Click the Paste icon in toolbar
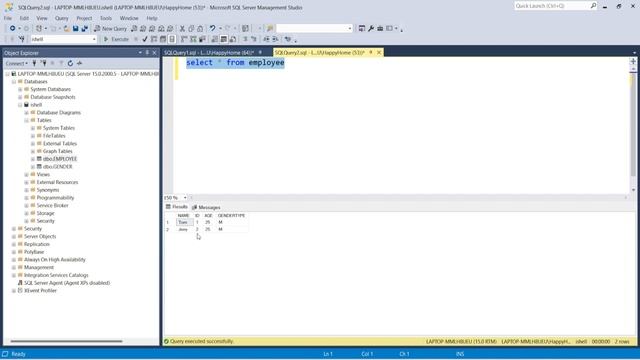The height and width of the screenshot is (360, 640). tap(200, 29)
